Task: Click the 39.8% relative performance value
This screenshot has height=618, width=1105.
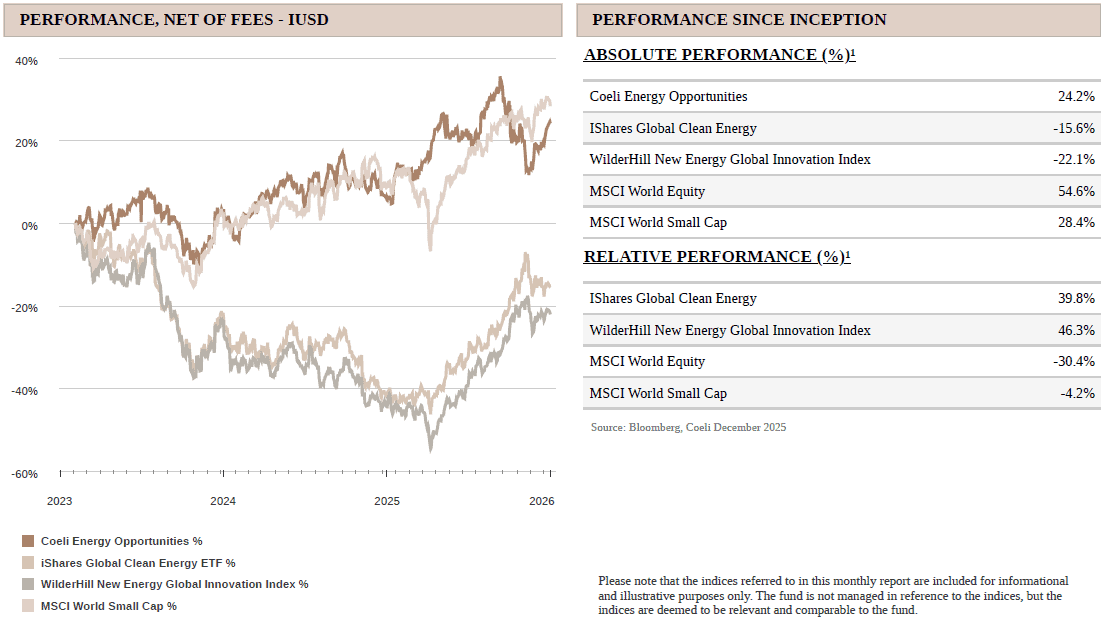Action: tap(1076, 298)
